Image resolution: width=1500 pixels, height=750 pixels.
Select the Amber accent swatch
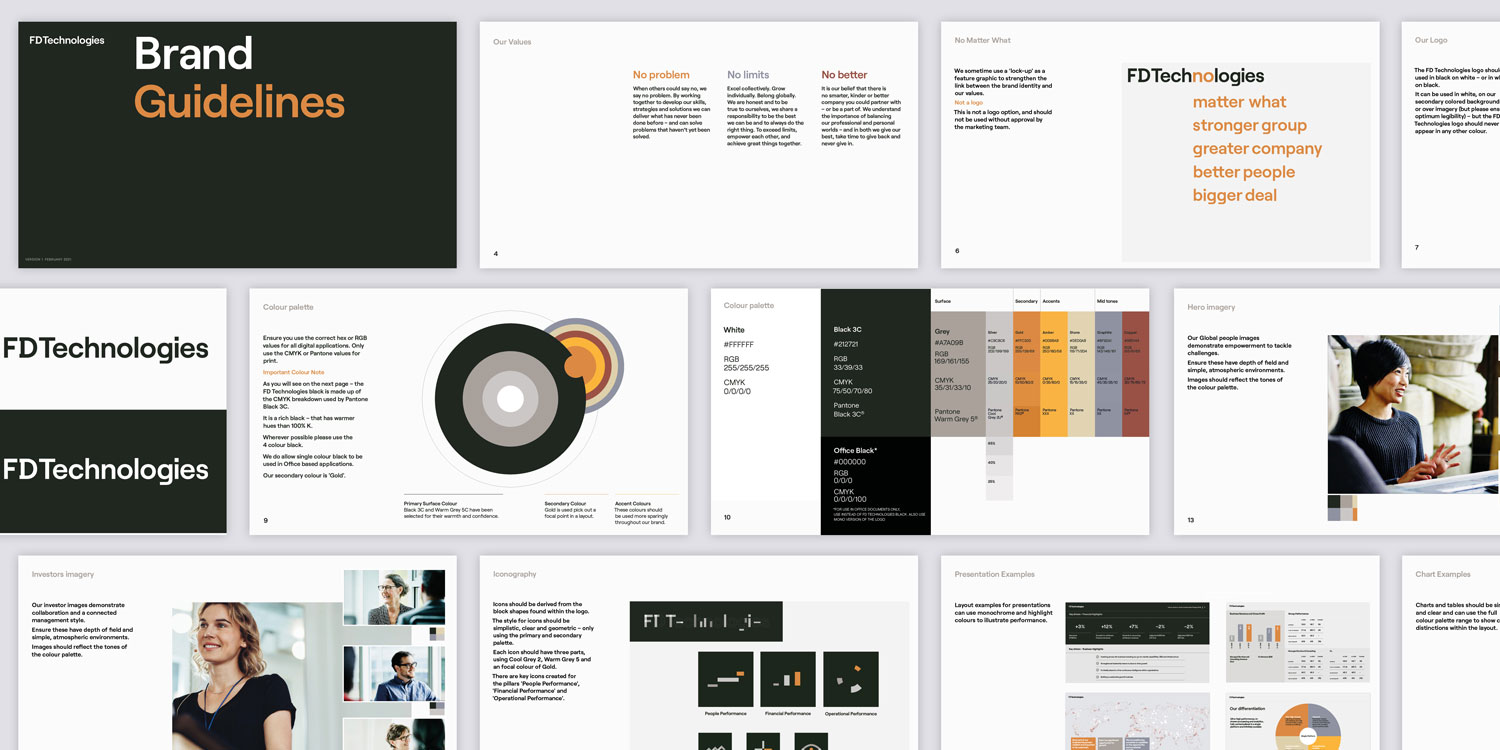click(x=1053, y=374)
